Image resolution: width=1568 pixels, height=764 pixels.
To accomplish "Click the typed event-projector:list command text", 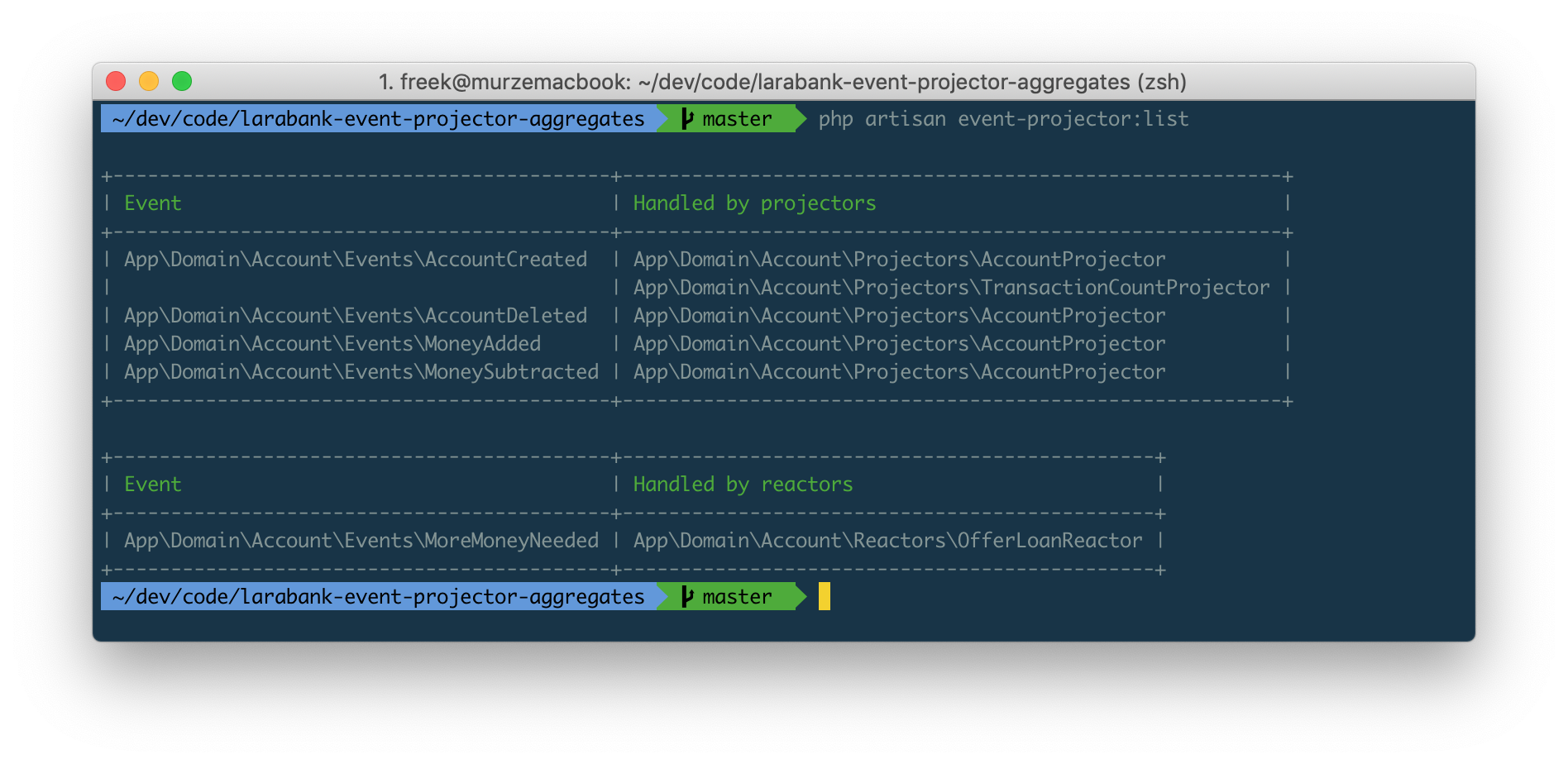I will [1003, 119].
